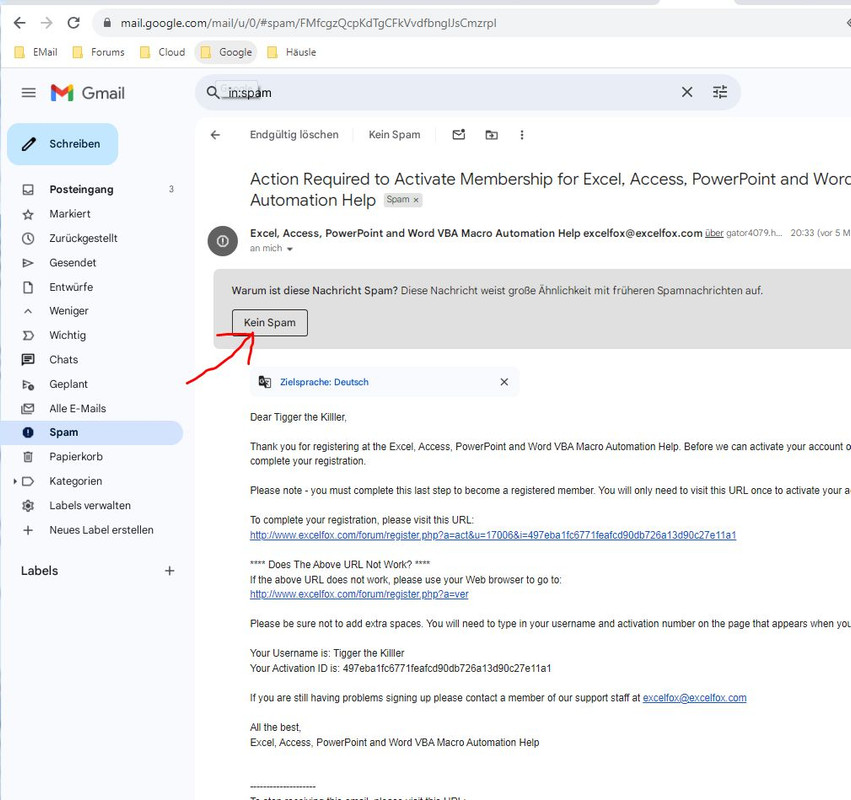Toggle the Gmail main menu hamburger

tap(29, 93)
